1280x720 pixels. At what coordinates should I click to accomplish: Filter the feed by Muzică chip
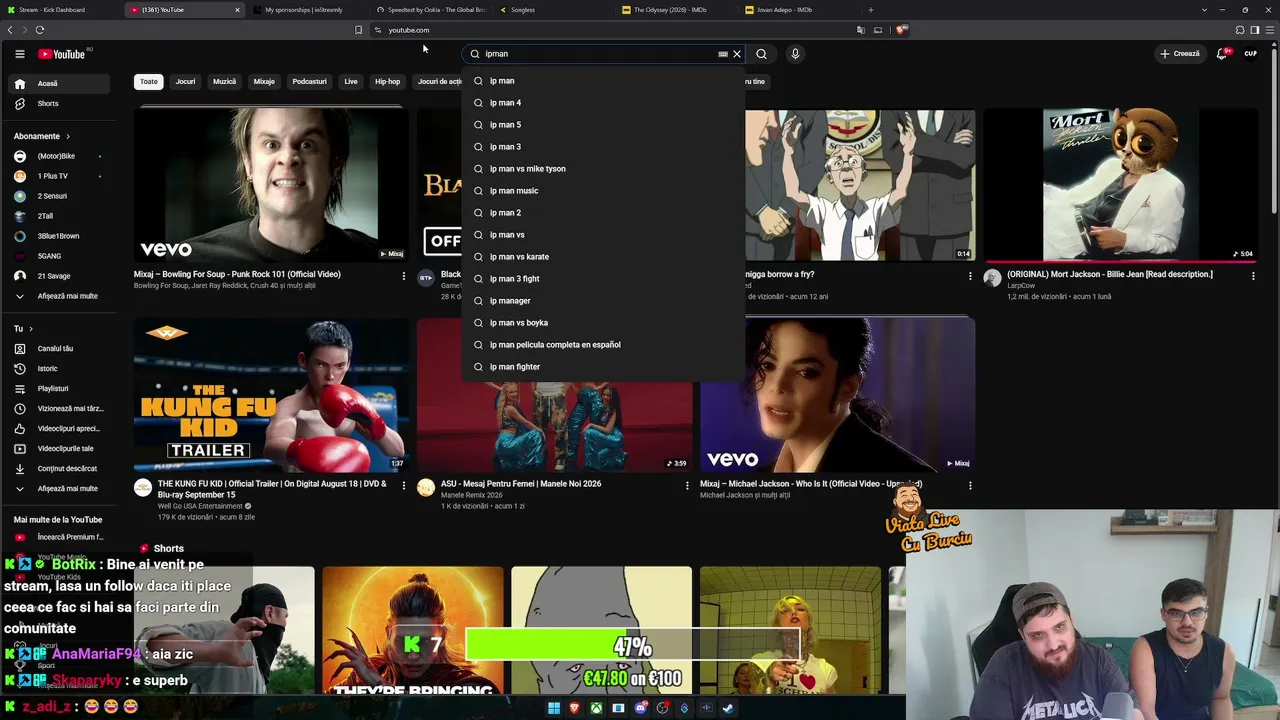tap(225, 82)
